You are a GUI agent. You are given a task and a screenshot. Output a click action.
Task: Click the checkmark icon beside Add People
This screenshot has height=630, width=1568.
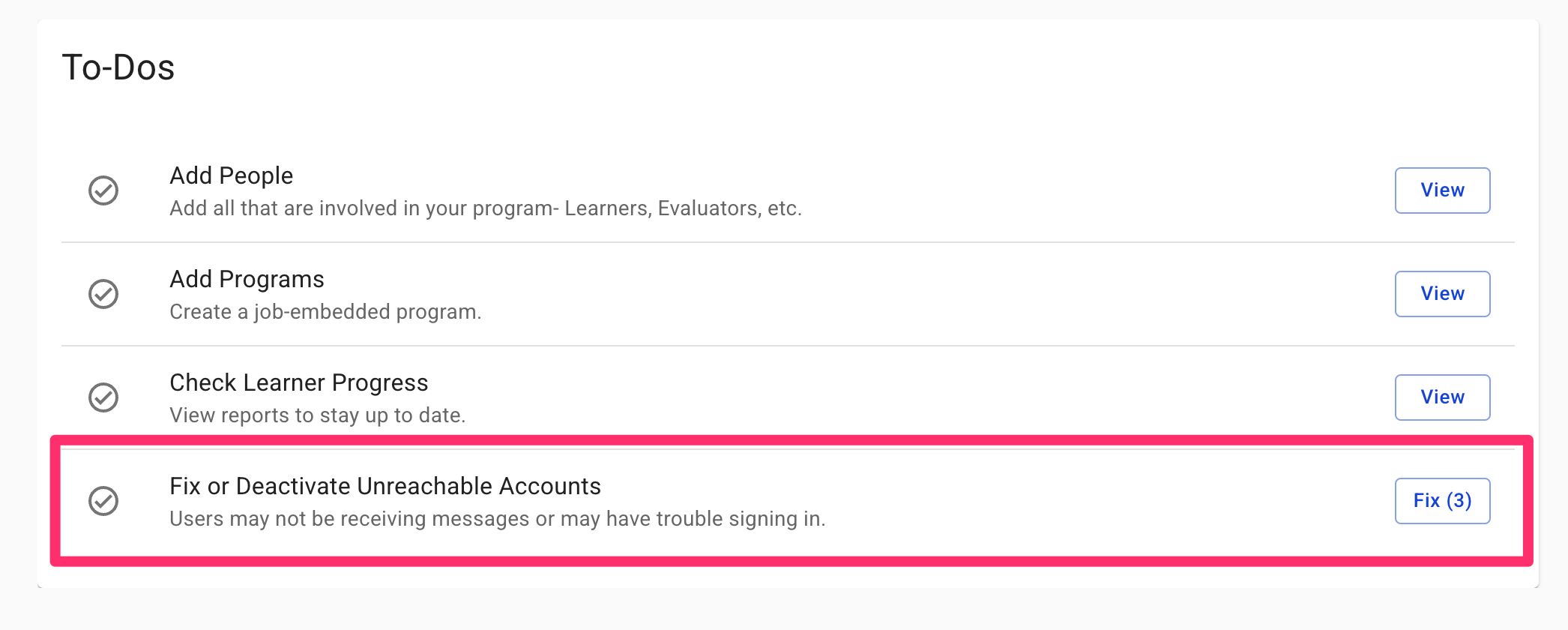(x=103, y=190)
